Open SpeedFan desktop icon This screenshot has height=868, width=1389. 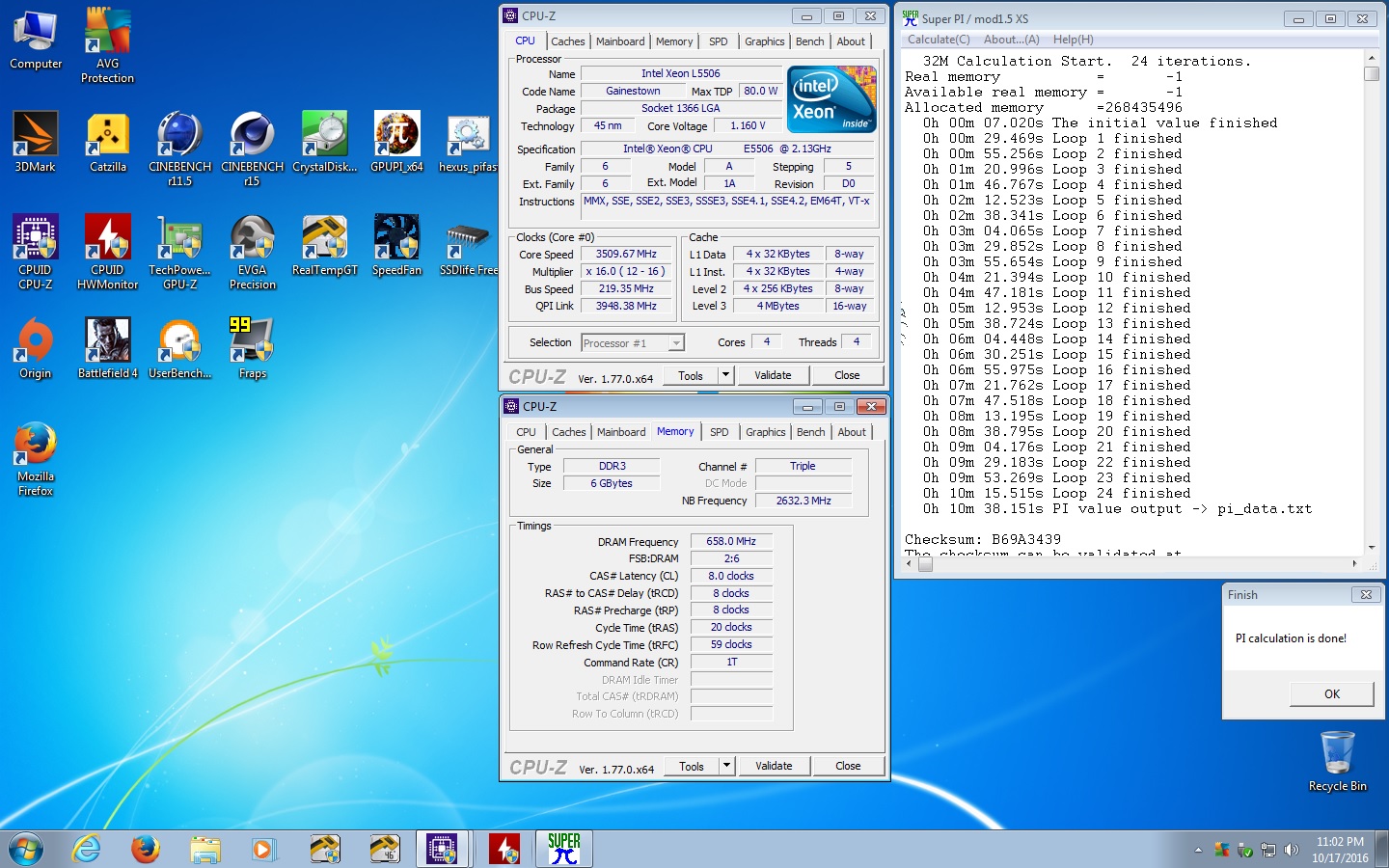pos(396,246)
